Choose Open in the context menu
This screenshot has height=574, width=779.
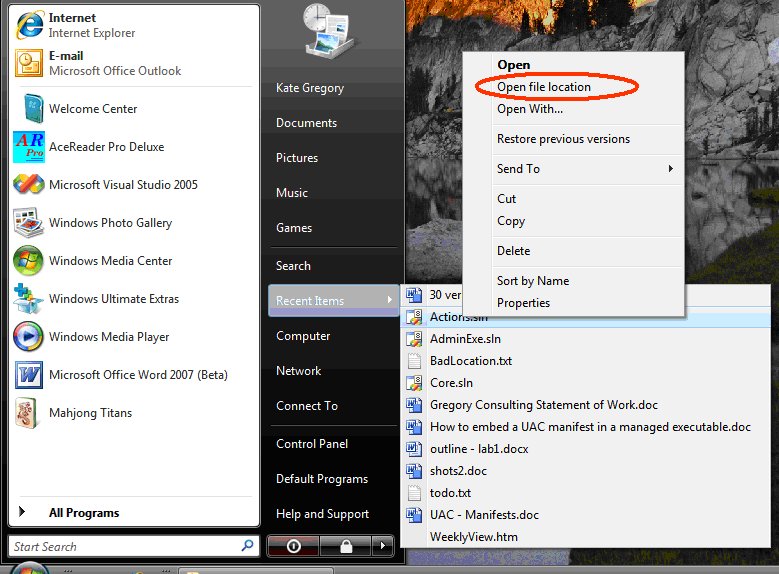click(514, 65)
